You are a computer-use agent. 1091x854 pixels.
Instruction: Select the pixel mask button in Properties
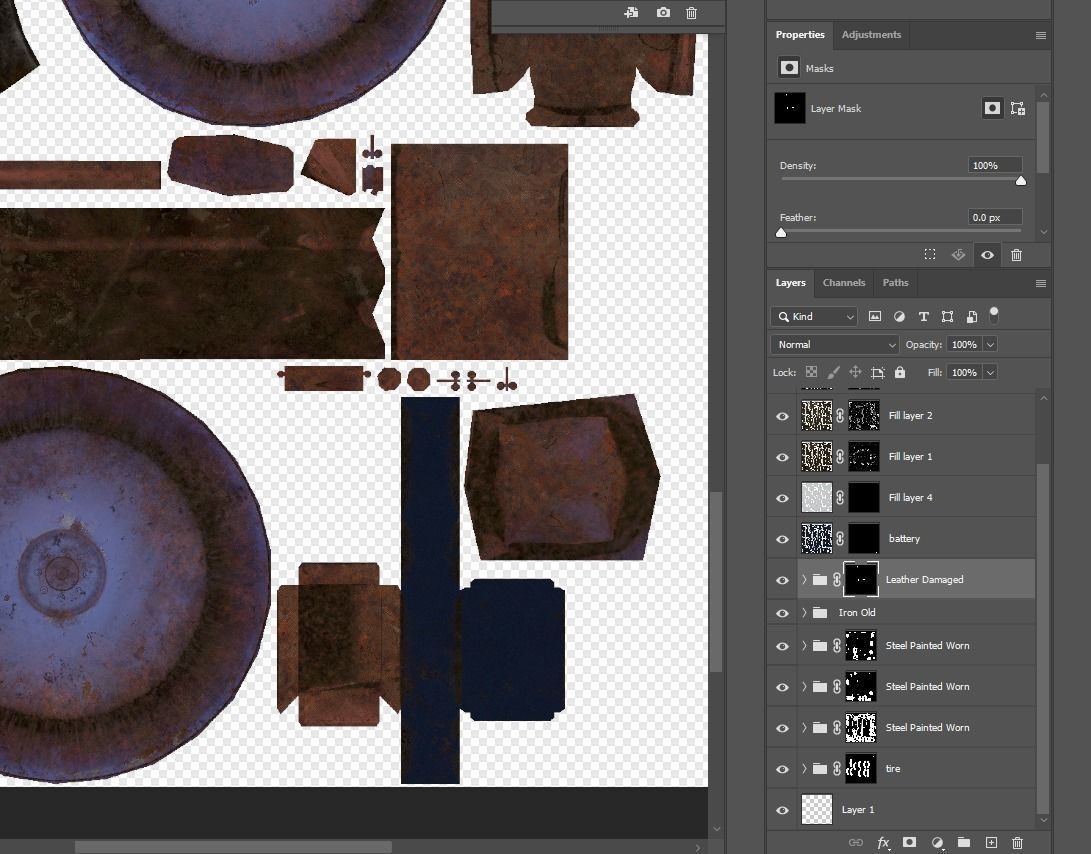[x=992, y=108]
